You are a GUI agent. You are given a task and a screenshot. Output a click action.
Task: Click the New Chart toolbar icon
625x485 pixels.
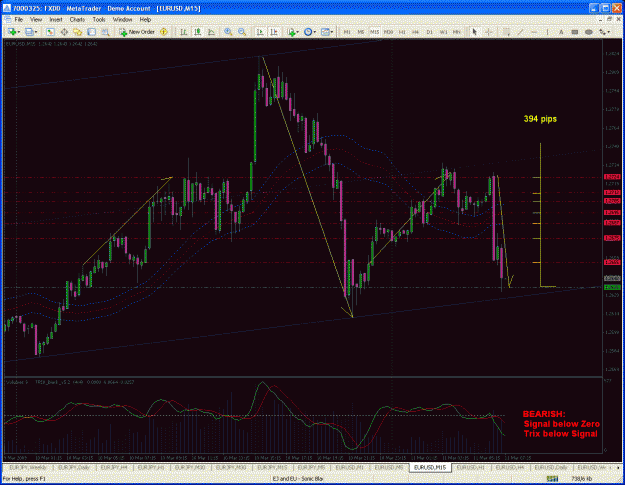11,32
